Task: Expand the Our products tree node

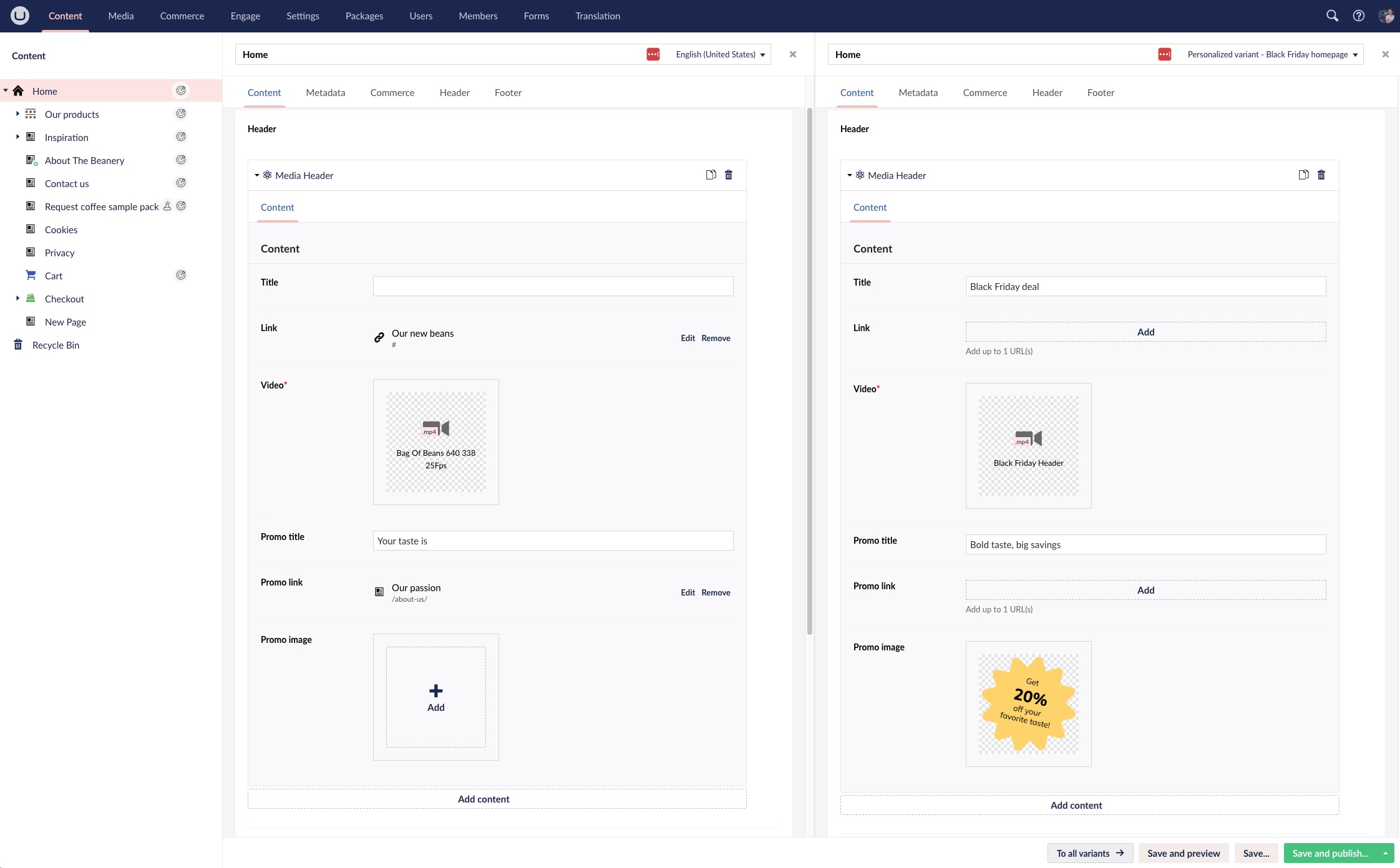Action: (x=17, y=113)
